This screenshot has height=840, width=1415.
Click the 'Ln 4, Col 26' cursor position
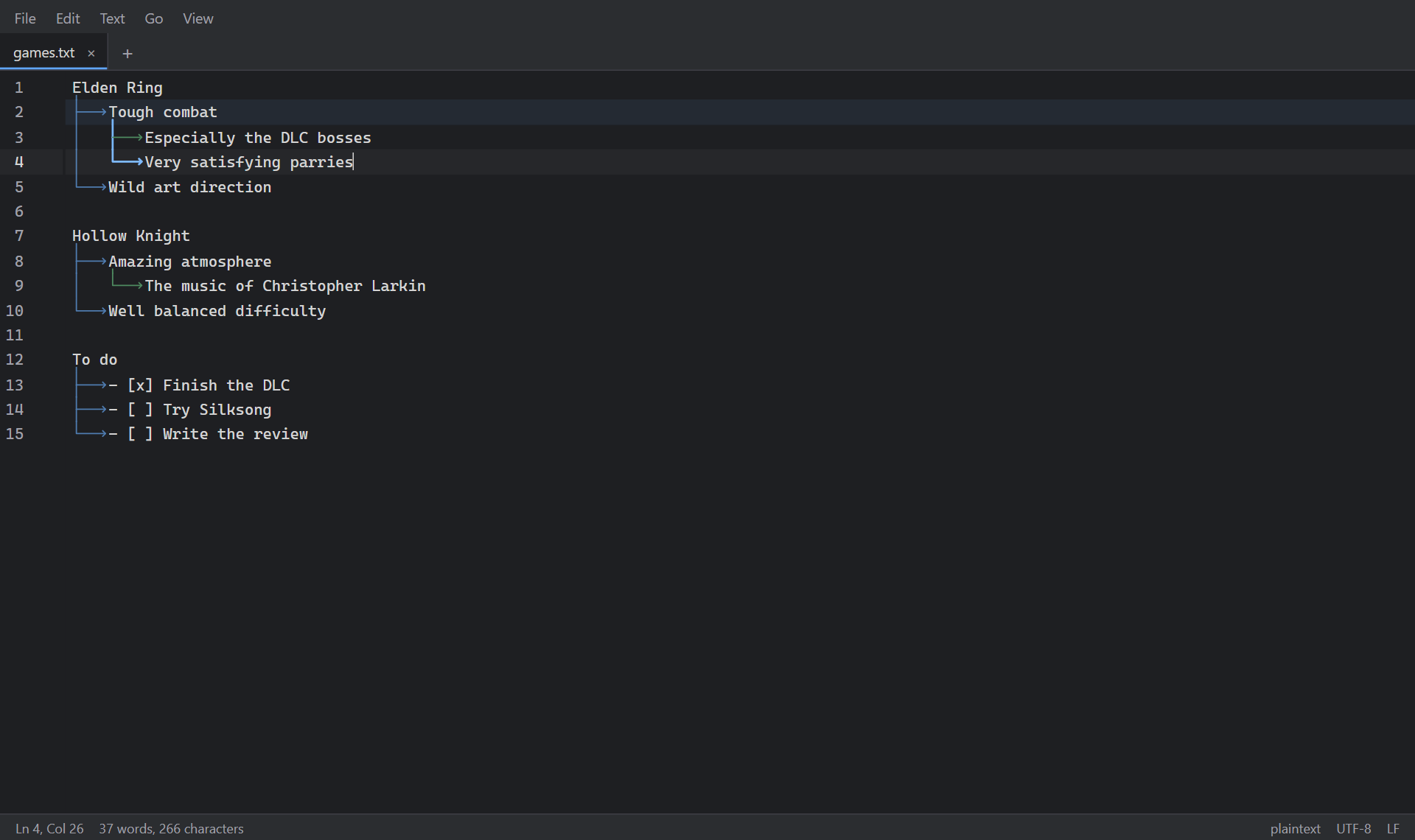tap(49, 828)
